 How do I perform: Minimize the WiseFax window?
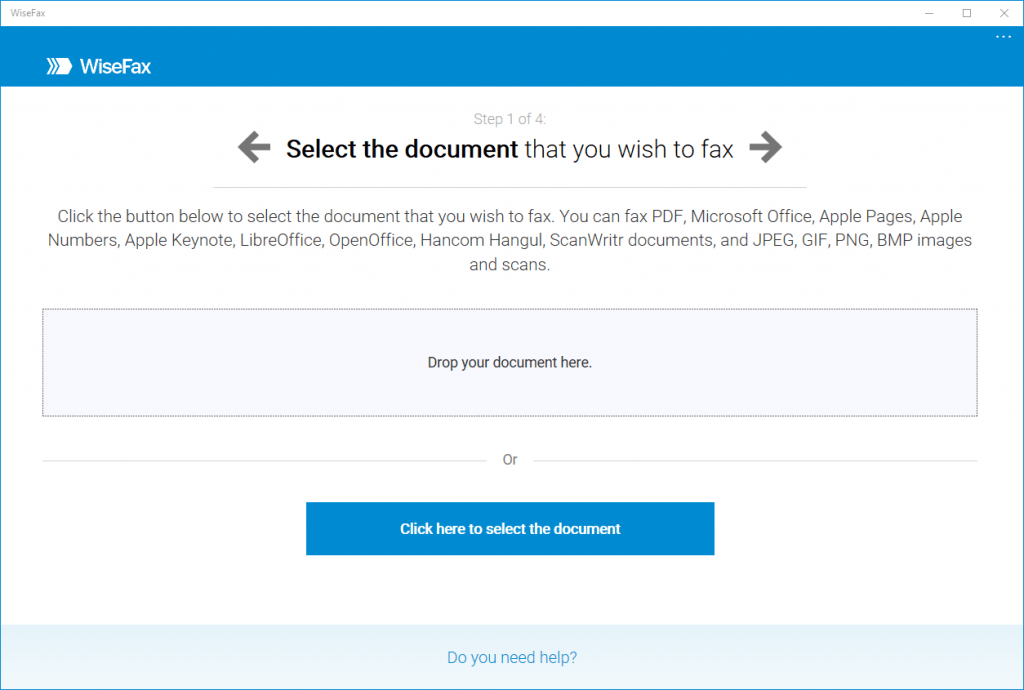929,13
